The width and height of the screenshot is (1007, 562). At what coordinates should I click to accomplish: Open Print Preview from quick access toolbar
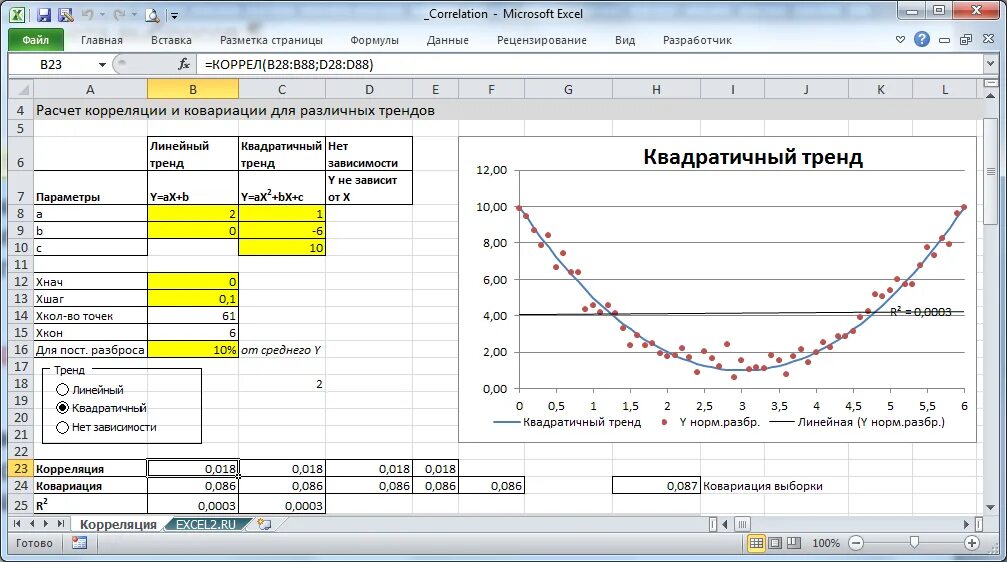point(152,14)
